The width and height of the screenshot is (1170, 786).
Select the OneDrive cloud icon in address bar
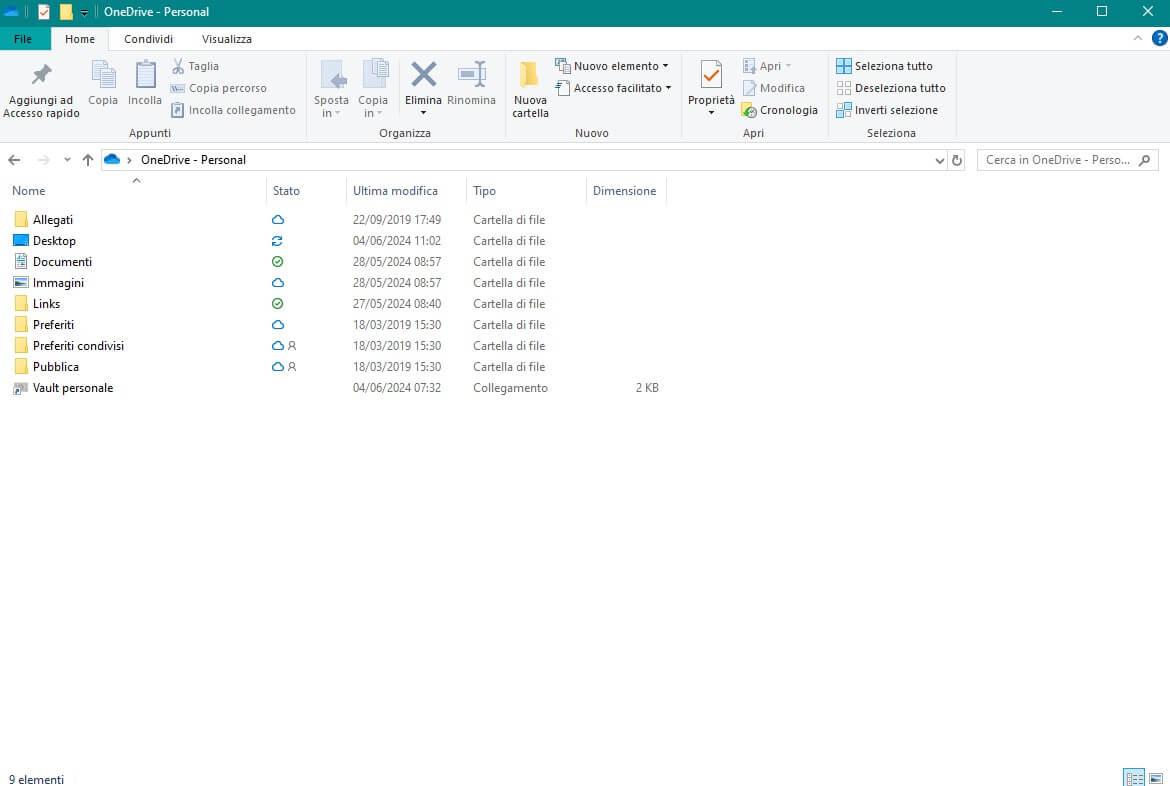(x=112, y=158)
